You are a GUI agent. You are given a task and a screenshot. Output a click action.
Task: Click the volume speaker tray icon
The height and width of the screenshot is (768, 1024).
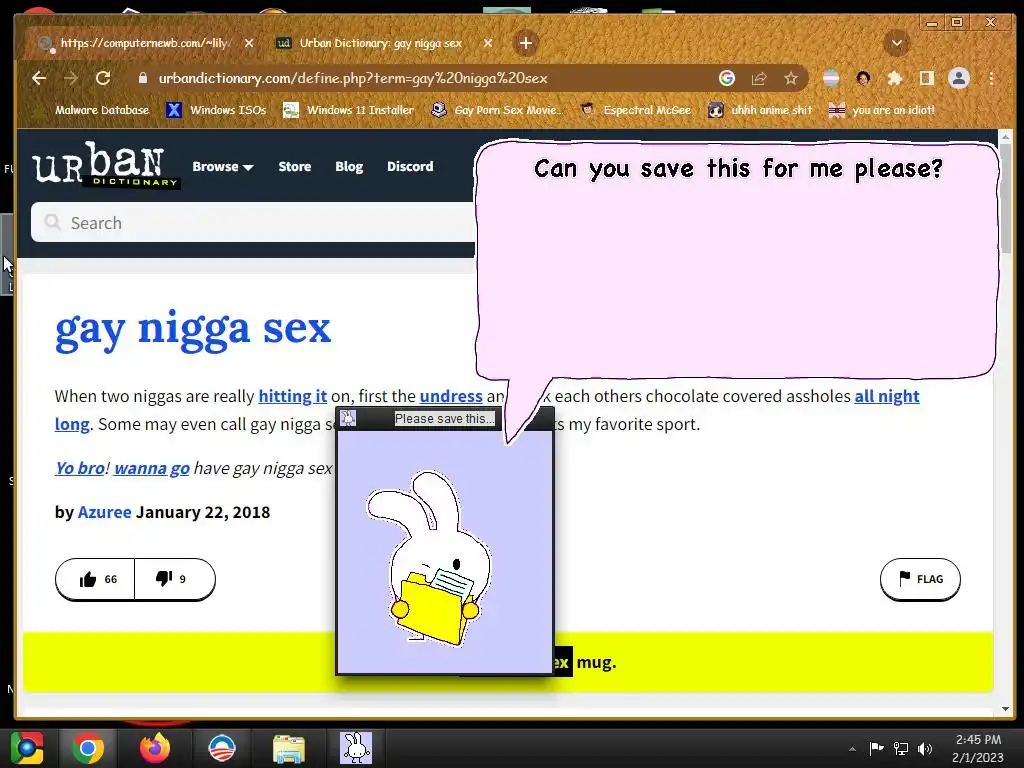(925, 748)
